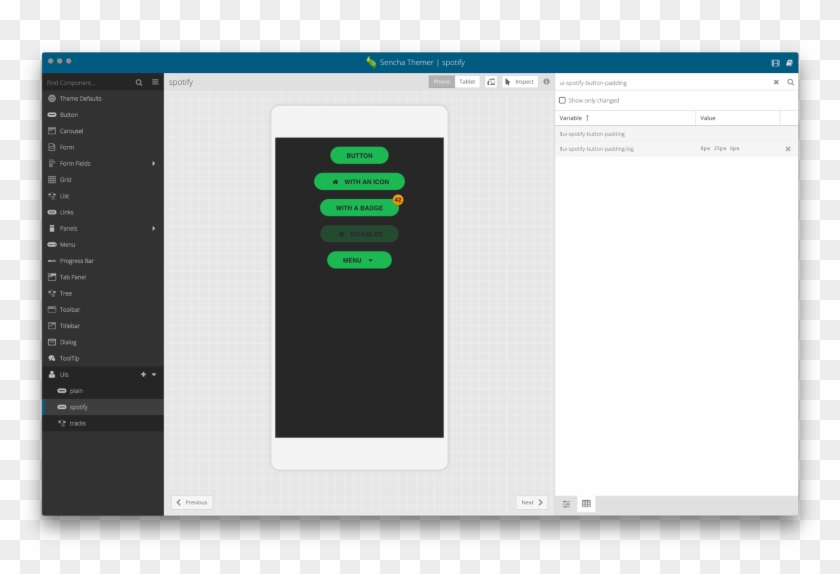Expand the Form Fields submenu arrow
This screenshot has height=574, width=840.
153,163
